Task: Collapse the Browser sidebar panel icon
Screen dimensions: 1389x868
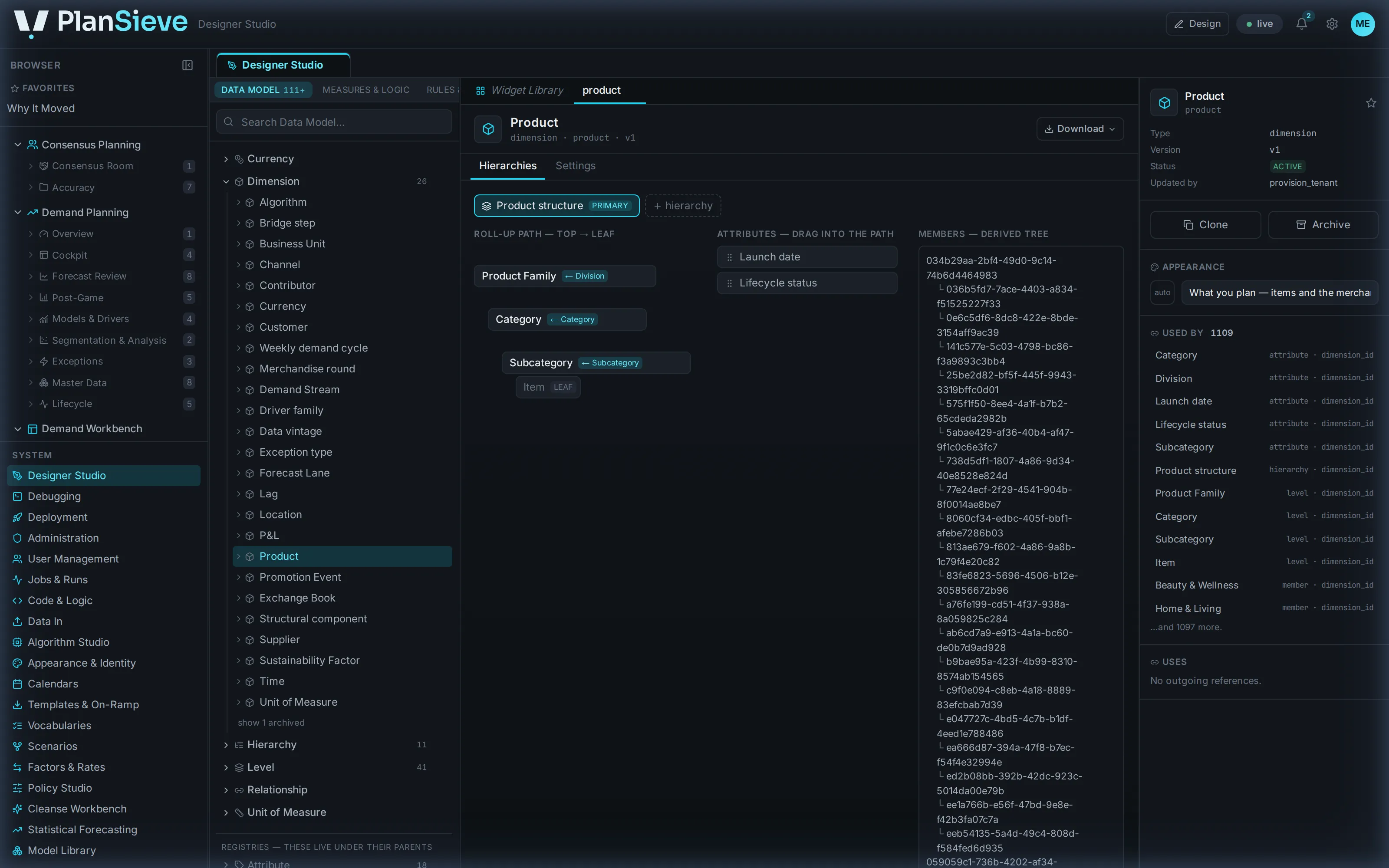Action: [x=187, y=65]
